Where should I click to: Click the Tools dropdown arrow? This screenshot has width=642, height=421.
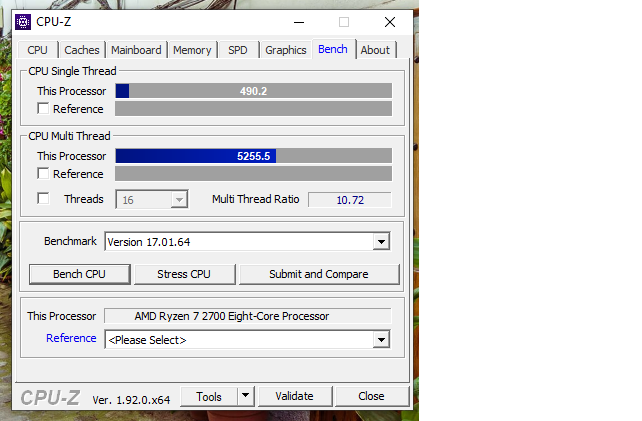coord(246,396)
